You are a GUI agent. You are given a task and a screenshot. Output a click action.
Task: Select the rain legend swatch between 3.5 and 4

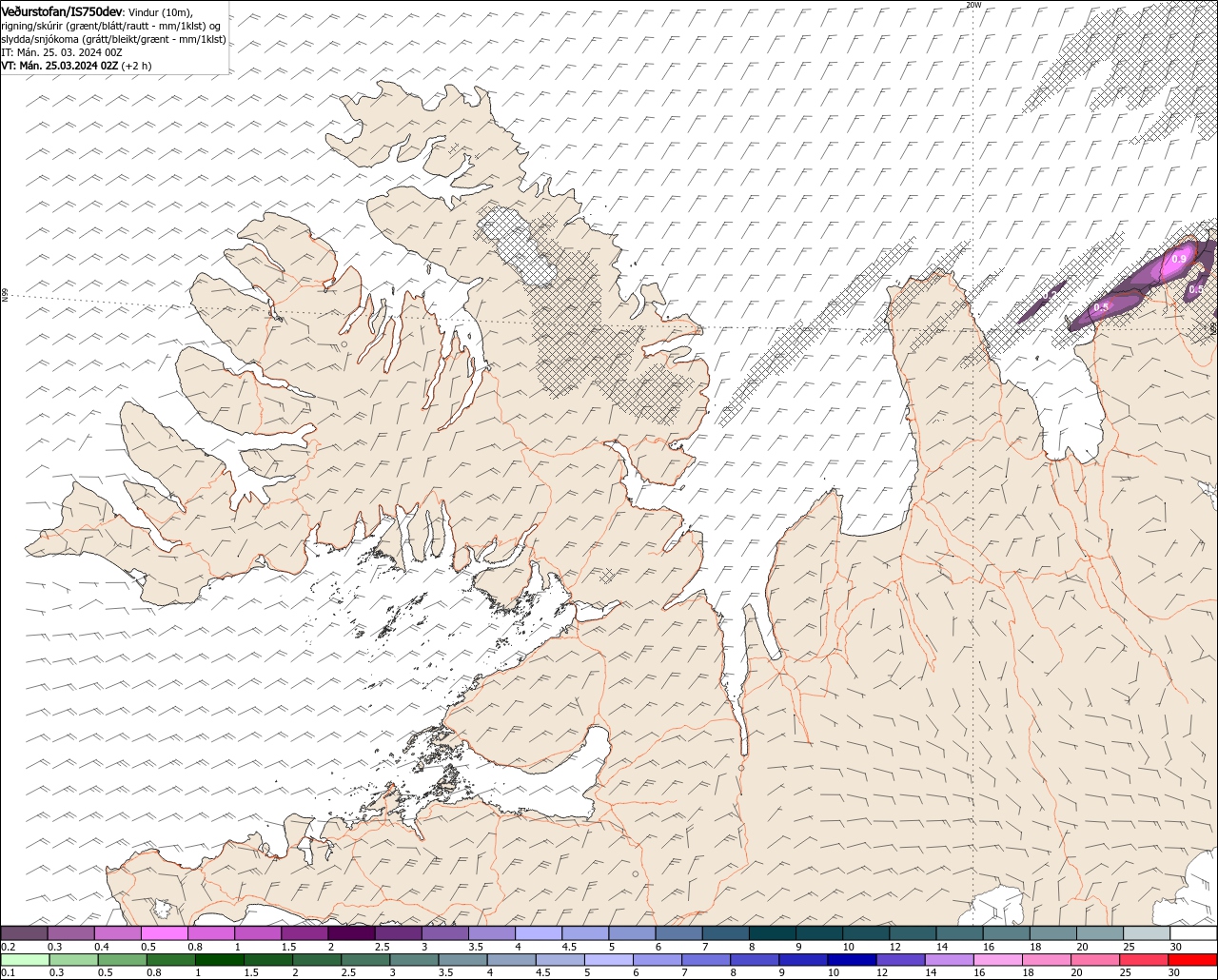(462, 960)
